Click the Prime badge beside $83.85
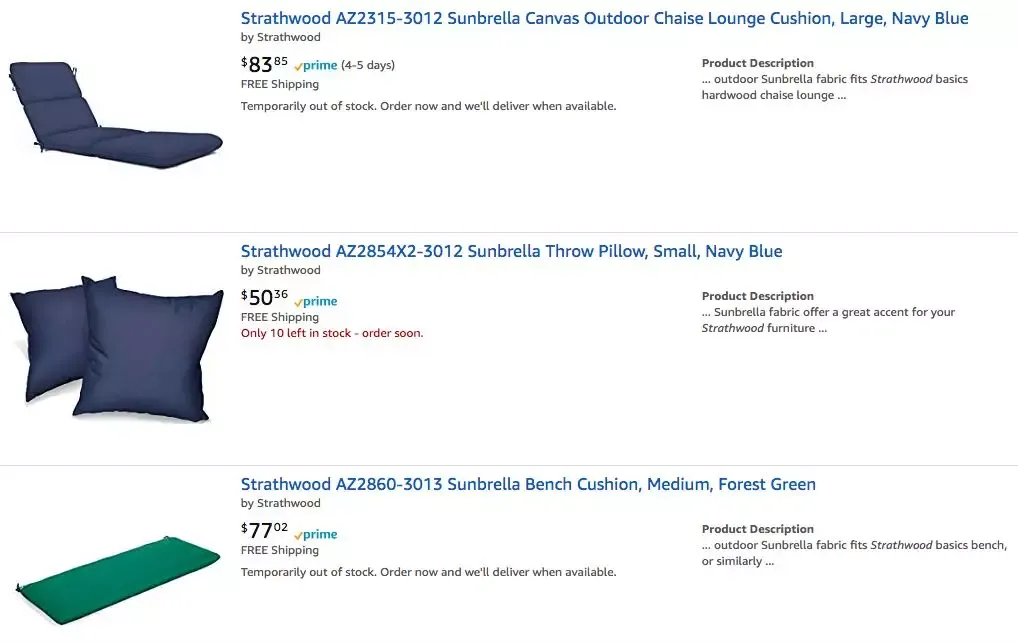This screenshot has height=642, width=1018. pyautogui.click(x=316, y=66)
